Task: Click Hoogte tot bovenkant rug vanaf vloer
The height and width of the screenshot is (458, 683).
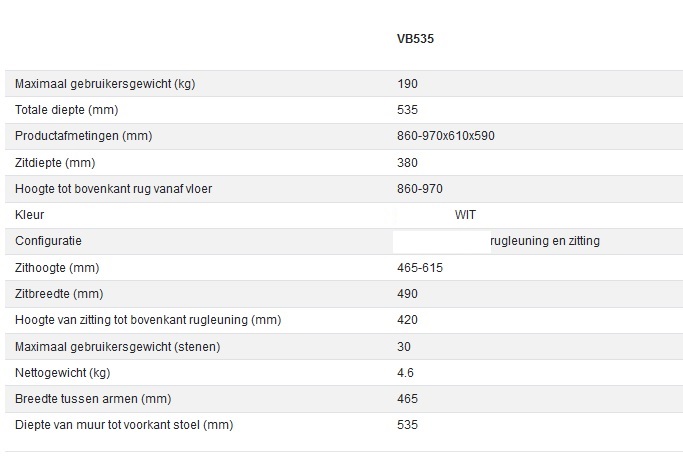Action: [113, 188]
